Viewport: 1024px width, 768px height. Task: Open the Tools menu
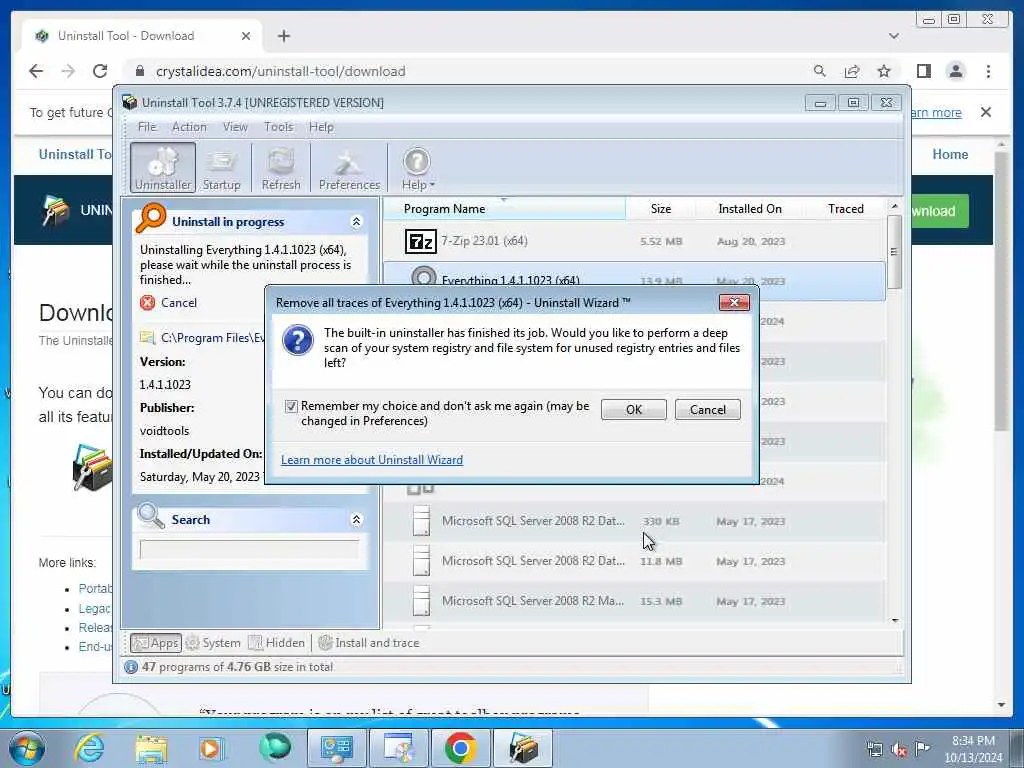click(279, 127)
